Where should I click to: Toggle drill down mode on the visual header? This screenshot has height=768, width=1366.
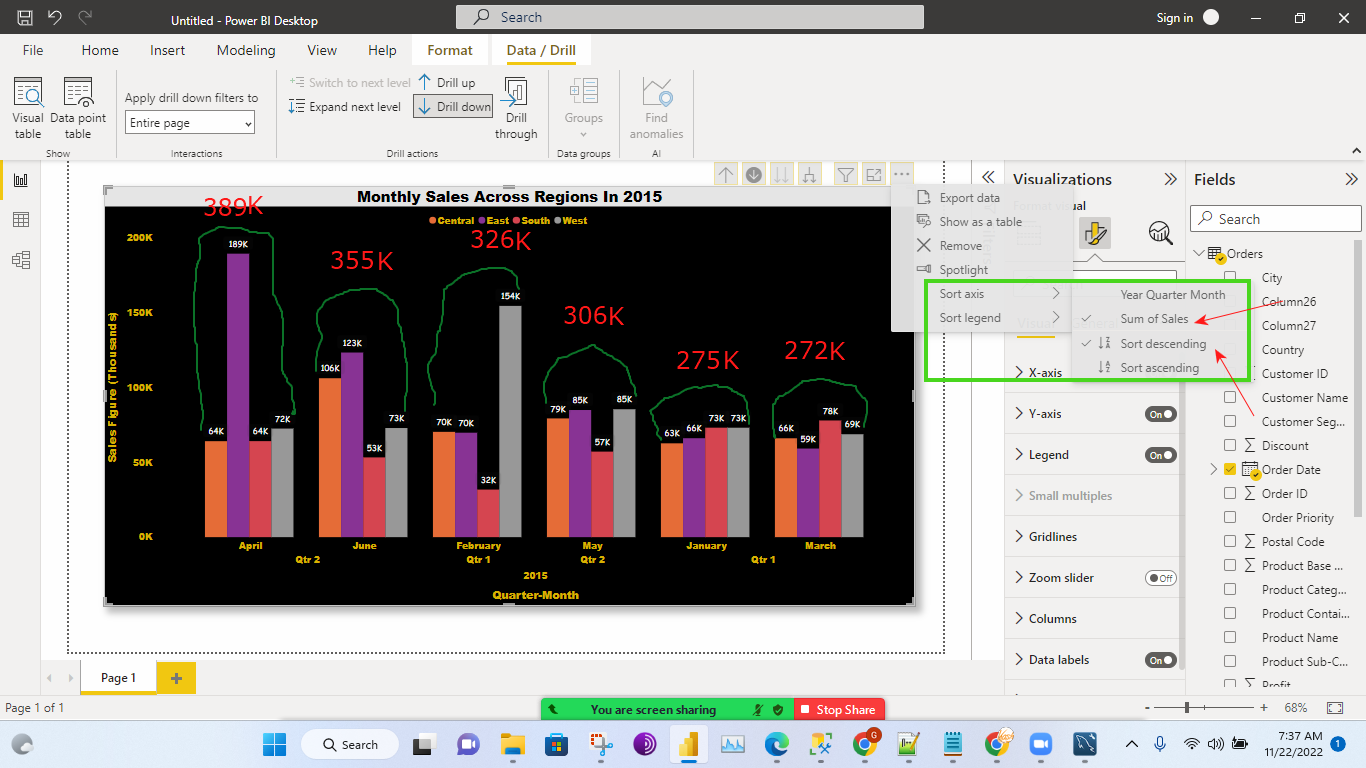pyautogui.click(x=754, y=175)
